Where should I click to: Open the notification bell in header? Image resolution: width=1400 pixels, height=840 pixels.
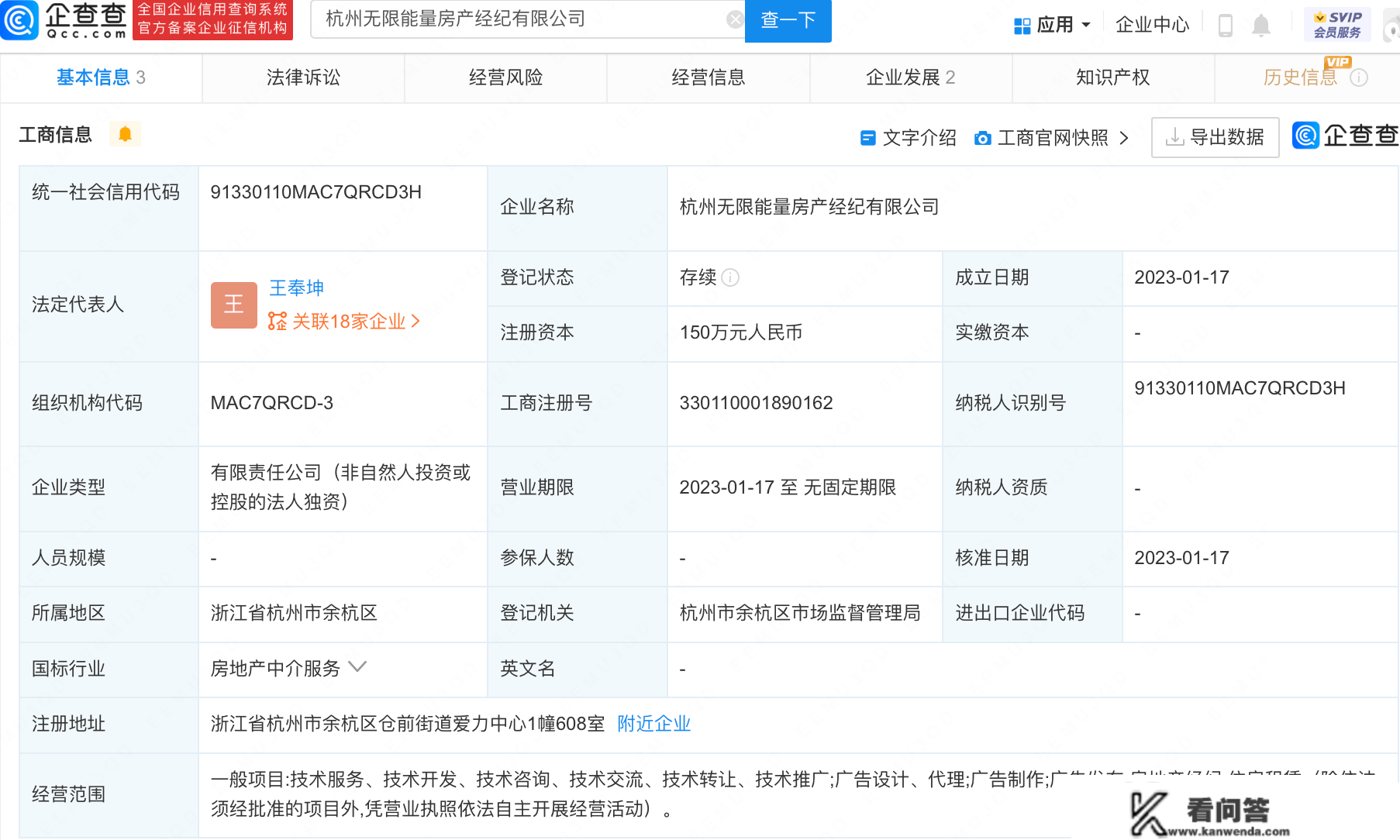coord(1261,26)
